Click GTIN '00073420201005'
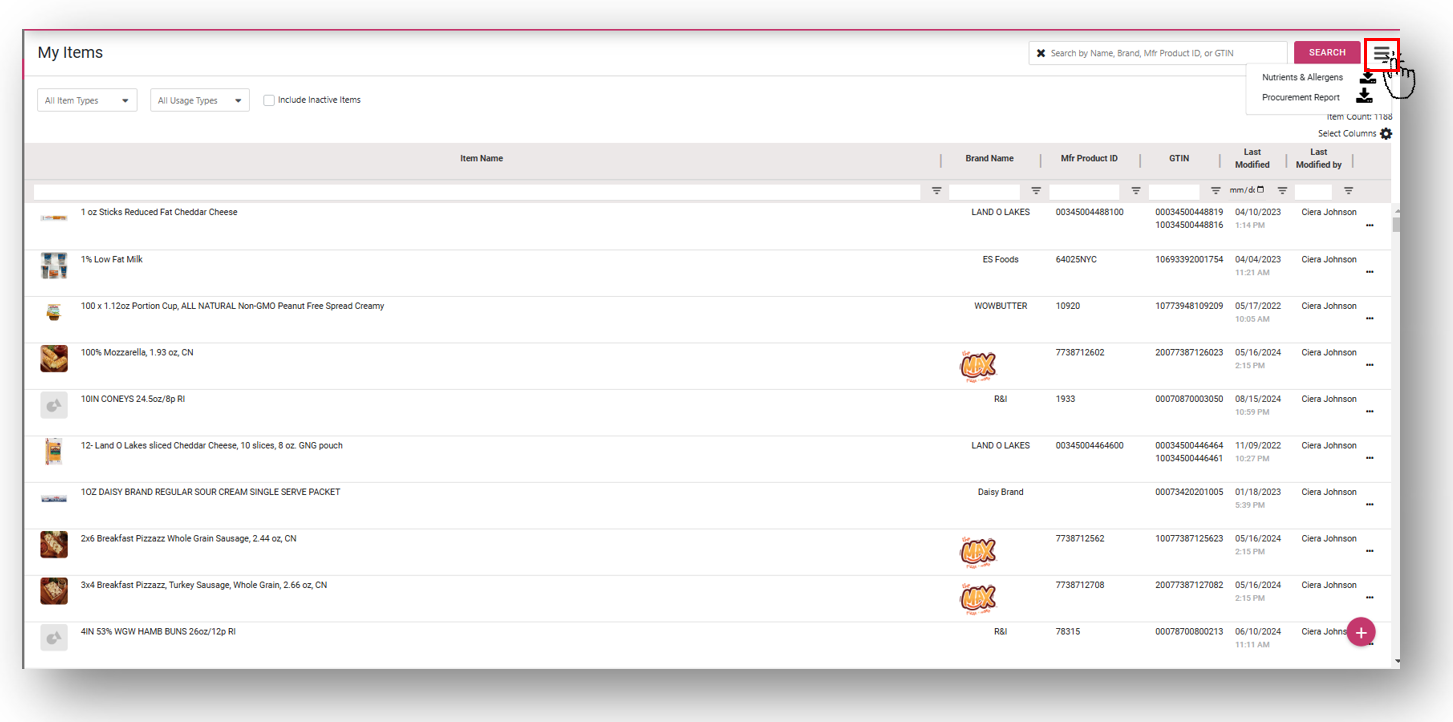This screenshot has height=722, width=1453. 1189,492
